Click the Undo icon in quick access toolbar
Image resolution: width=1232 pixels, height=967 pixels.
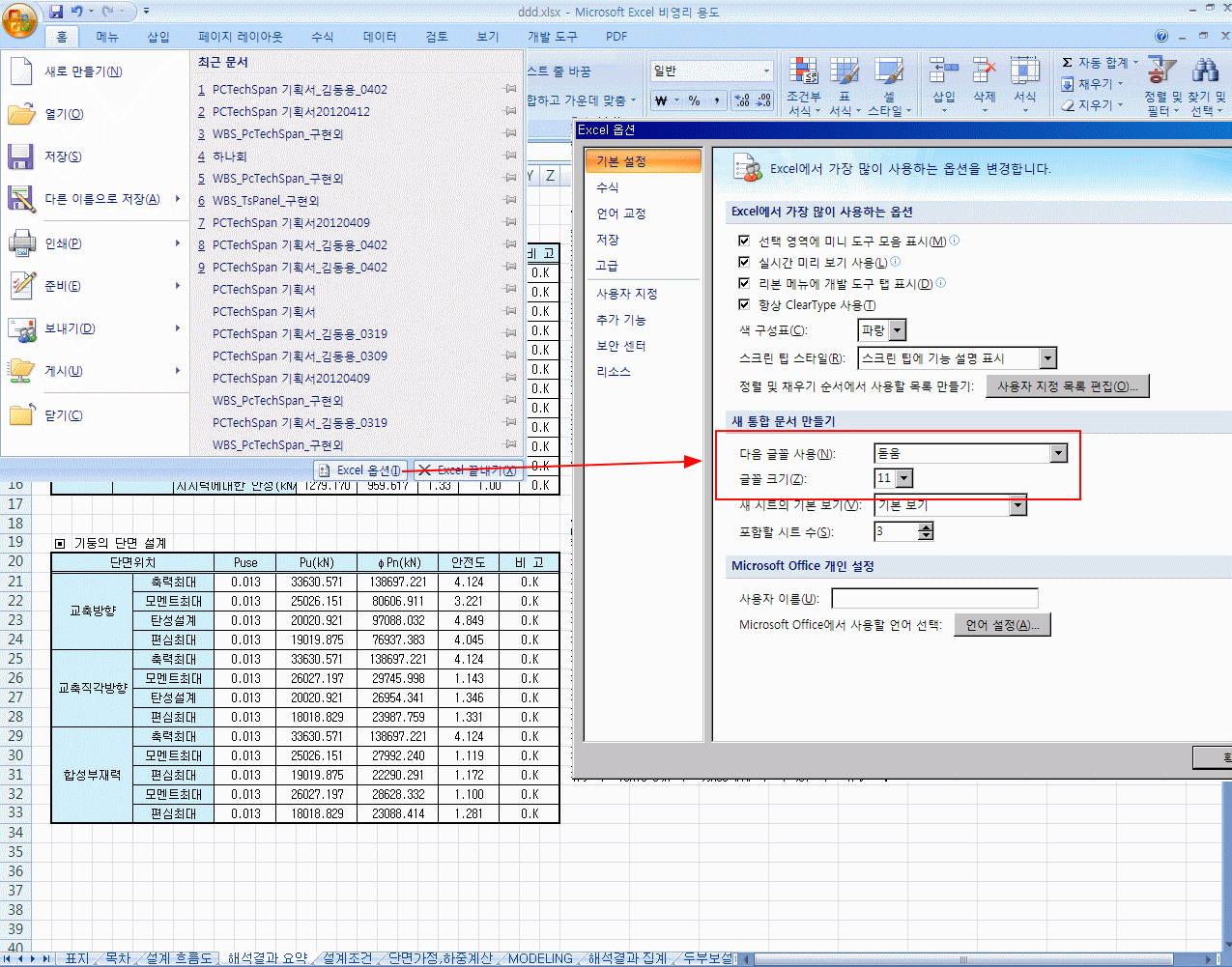click(77, 12)
